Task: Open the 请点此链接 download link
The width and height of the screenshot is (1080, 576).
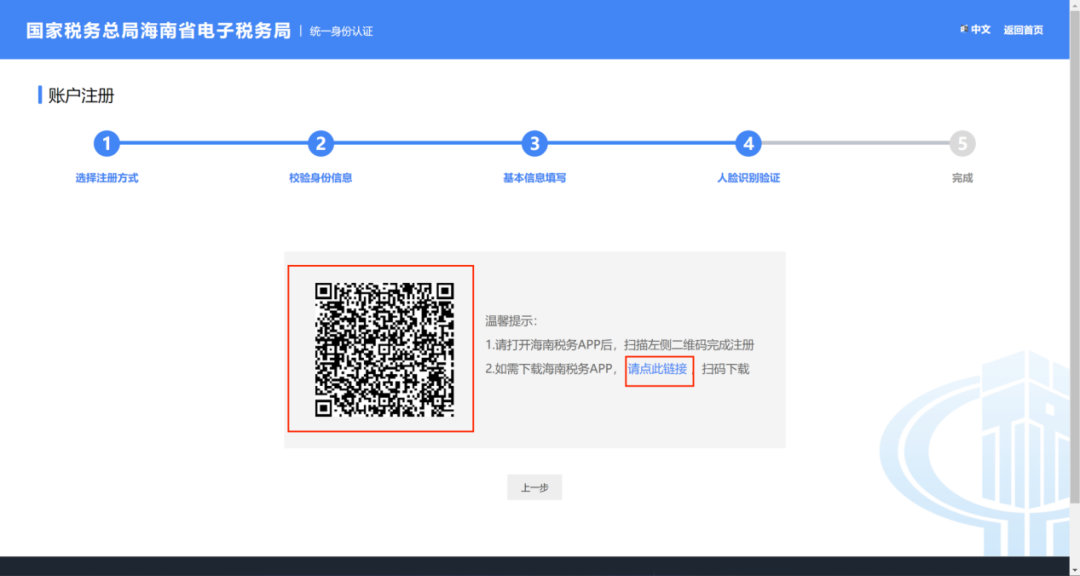Action: (657, 369)
